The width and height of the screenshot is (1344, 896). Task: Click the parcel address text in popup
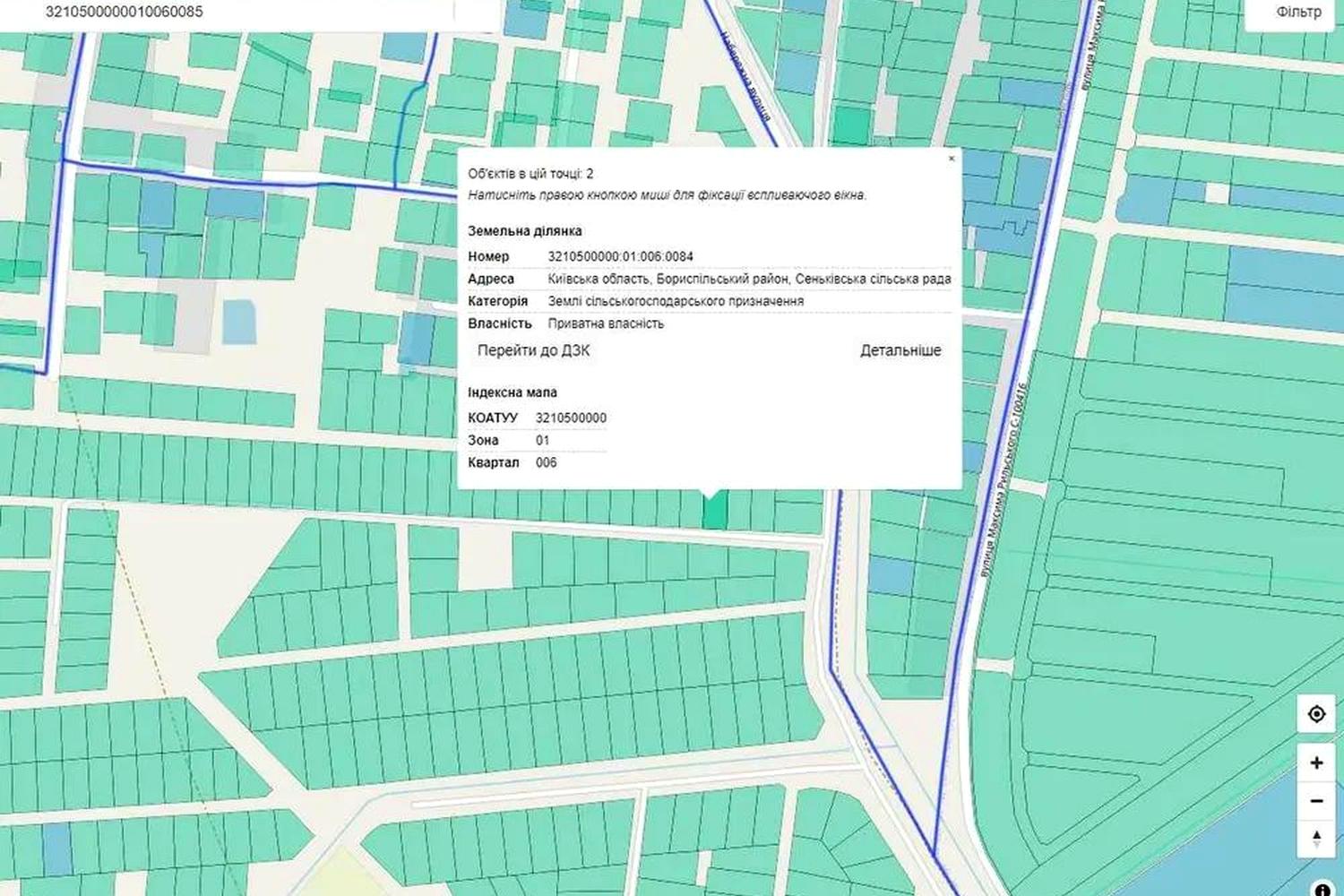point(749,279)
